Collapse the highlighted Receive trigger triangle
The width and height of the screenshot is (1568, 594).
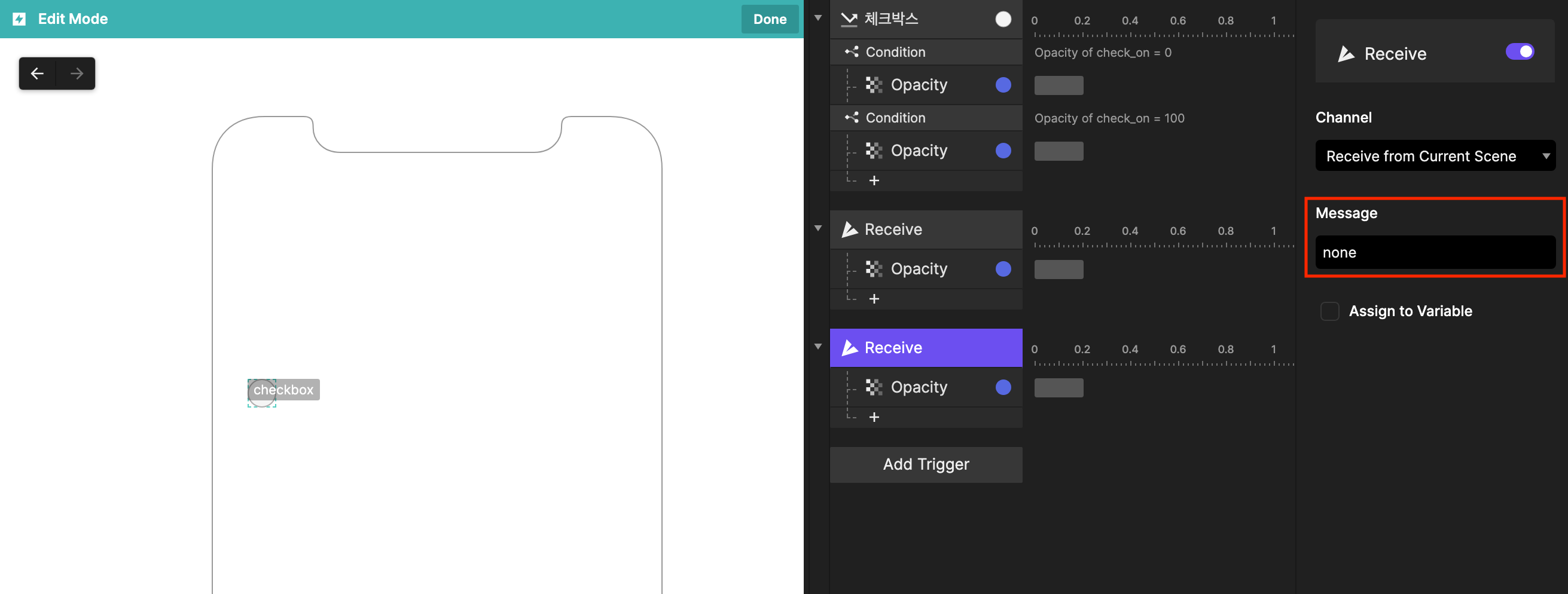(818, 347)
